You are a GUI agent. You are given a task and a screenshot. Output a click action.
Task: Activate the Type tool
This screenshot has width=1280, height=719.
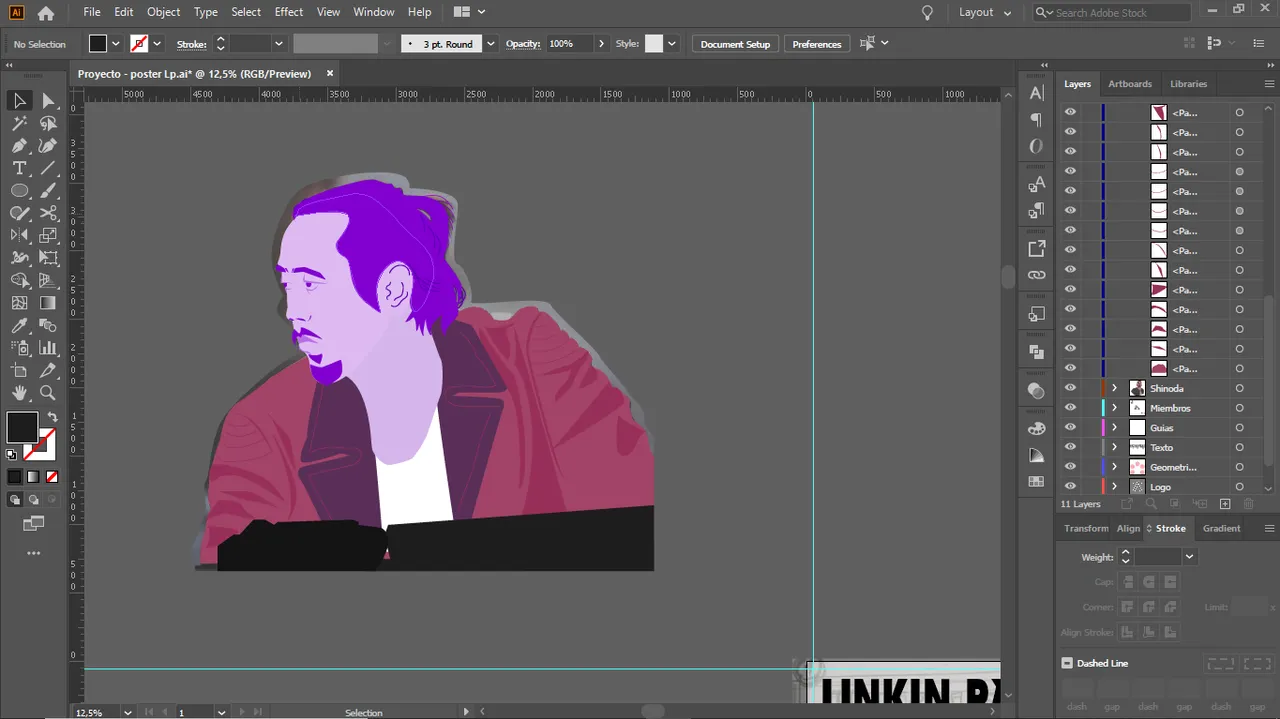[19, 168]
